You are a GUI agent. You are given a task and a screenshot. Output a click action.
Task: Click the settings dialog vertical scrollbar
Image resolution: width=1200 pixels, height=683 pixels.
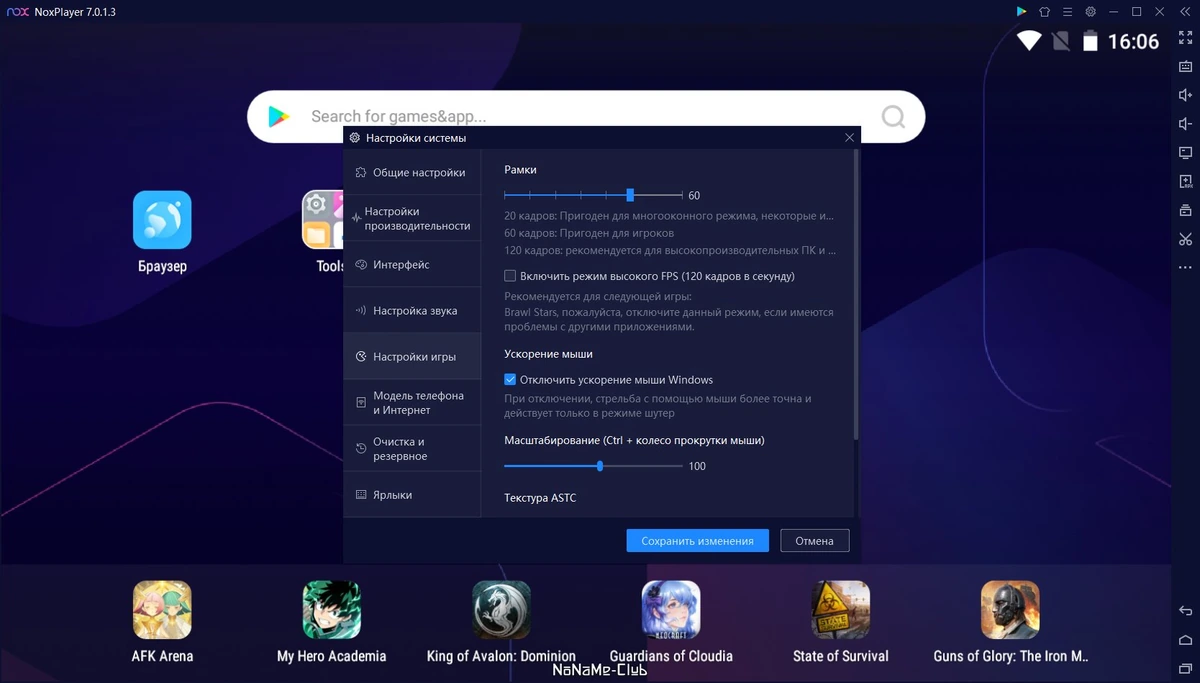(856, 295)
